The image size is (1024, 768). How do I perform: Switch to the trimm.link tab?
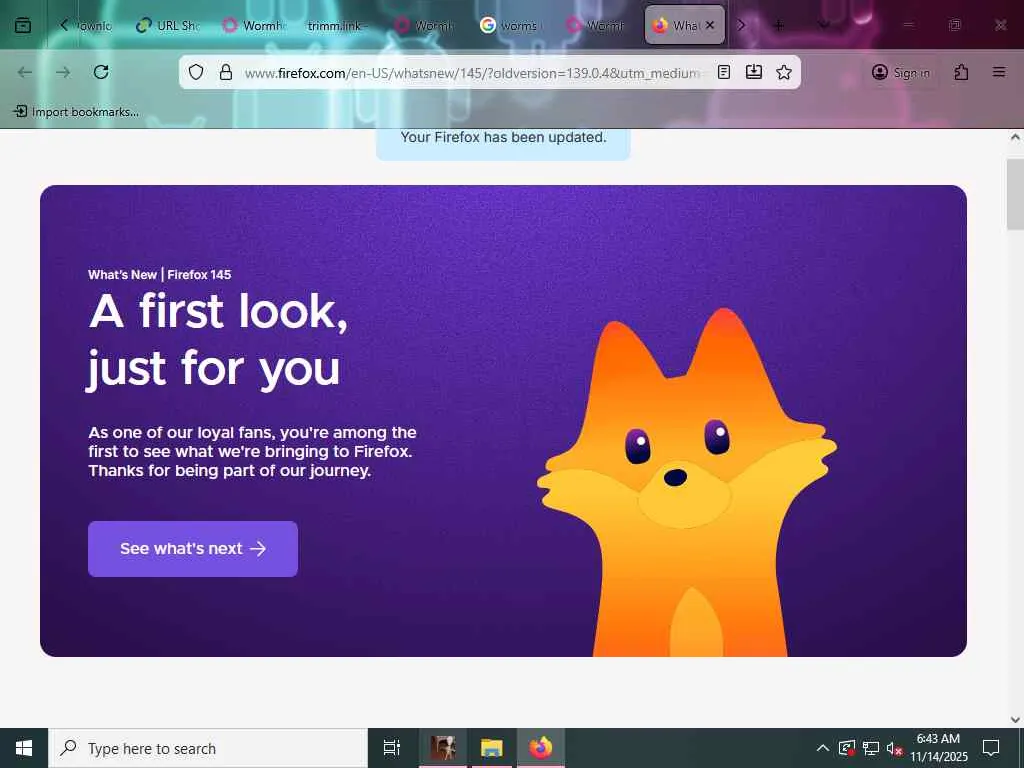(335, 25)
